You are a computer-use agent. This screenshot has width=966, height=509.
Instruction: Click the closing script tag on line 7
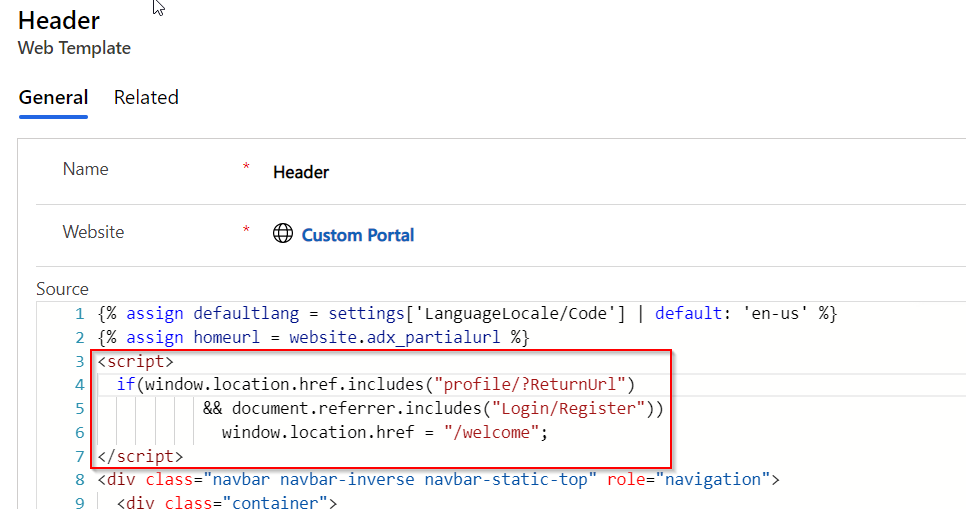(140, 456)
